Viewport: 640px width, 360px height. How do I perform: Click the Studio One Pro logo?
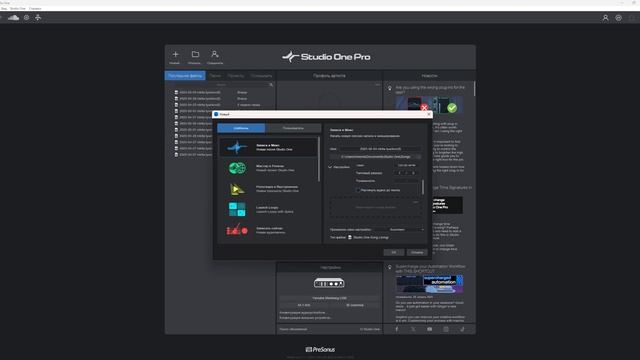pos(326,57)
